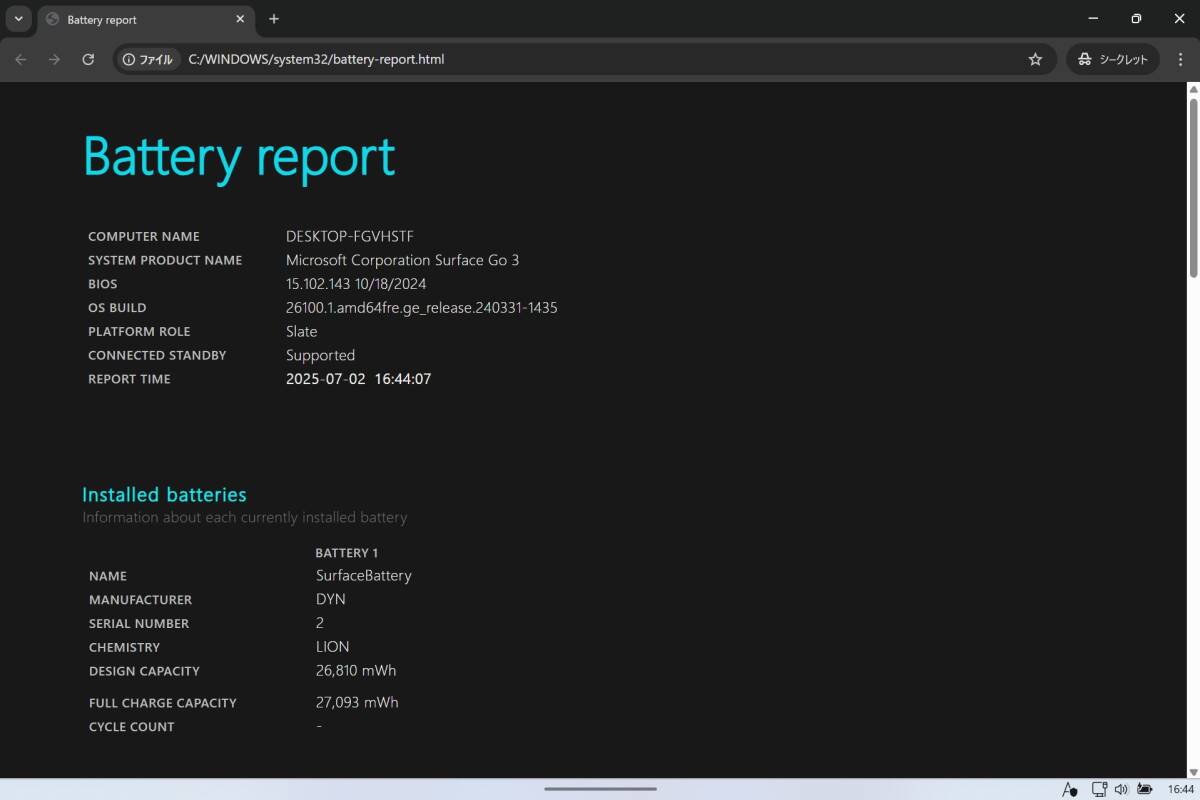Click the Microsoft Corporation Surface Go 3 value
This screenshot has width=1200, height=800.
(x=402, y=260)
